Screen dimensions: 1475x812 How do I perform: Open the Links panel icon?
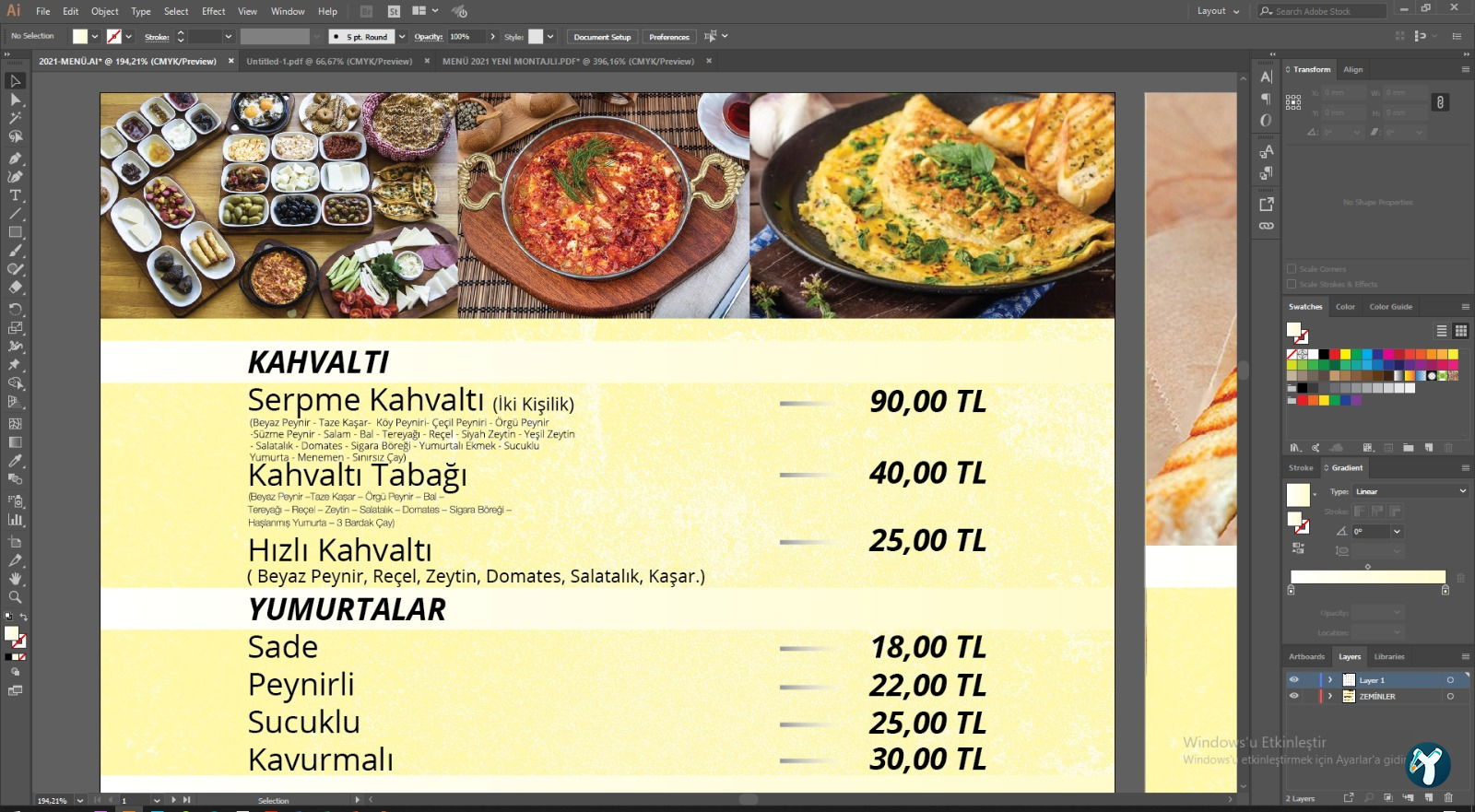pyautogui.click(x=1266, y=226)
